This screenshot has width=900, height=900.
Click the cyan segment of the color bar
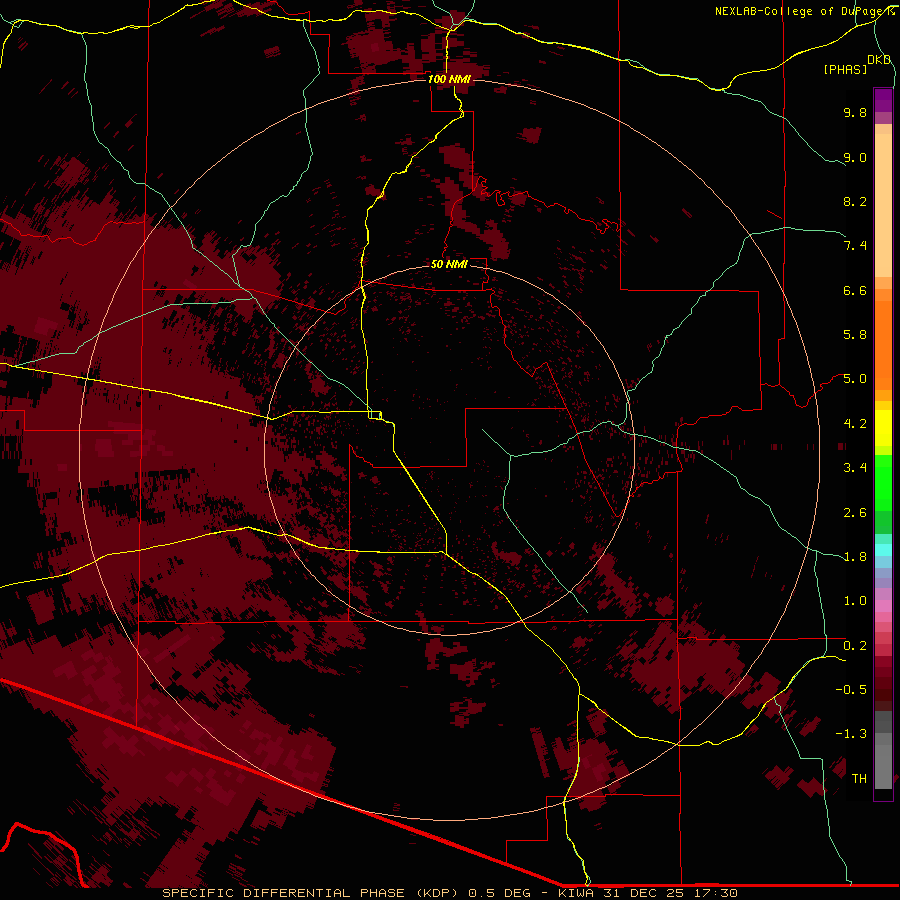(x=883, y=550)
